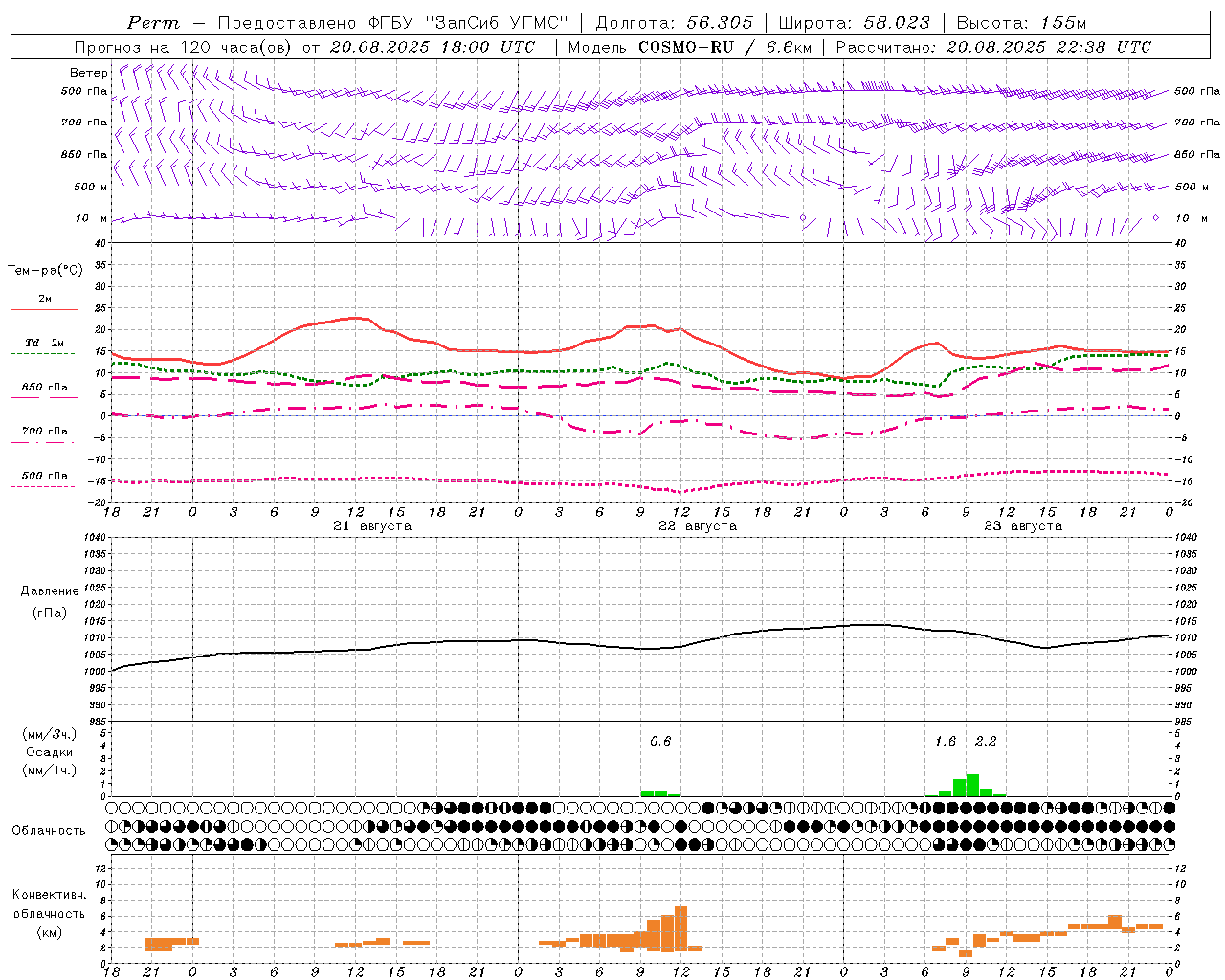The width and height of the screenshot is (1225, 980).
Task: Click the '700 гПа' temperature legend label
Action: (x=45, y=431)
